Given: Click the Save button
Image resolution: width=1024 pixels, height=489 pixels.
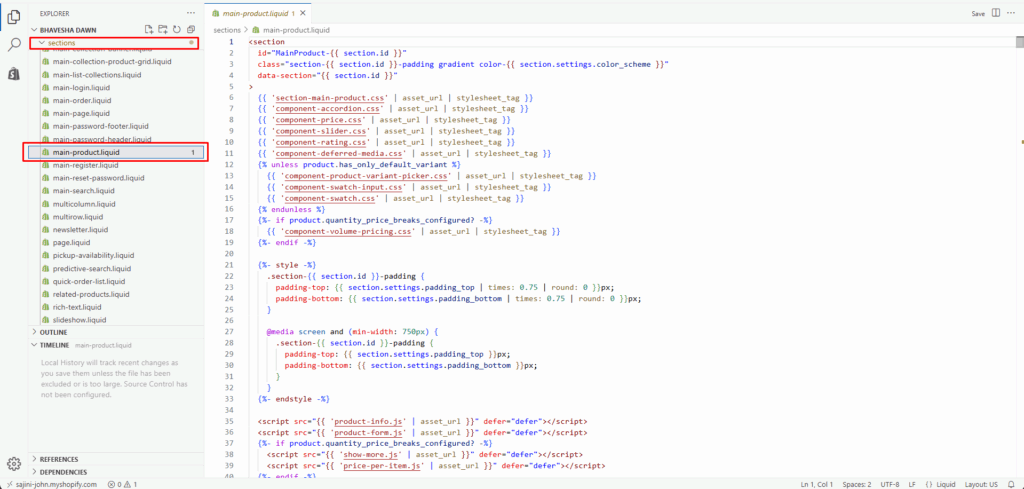Looking at the screenshot, I should 978,14.
